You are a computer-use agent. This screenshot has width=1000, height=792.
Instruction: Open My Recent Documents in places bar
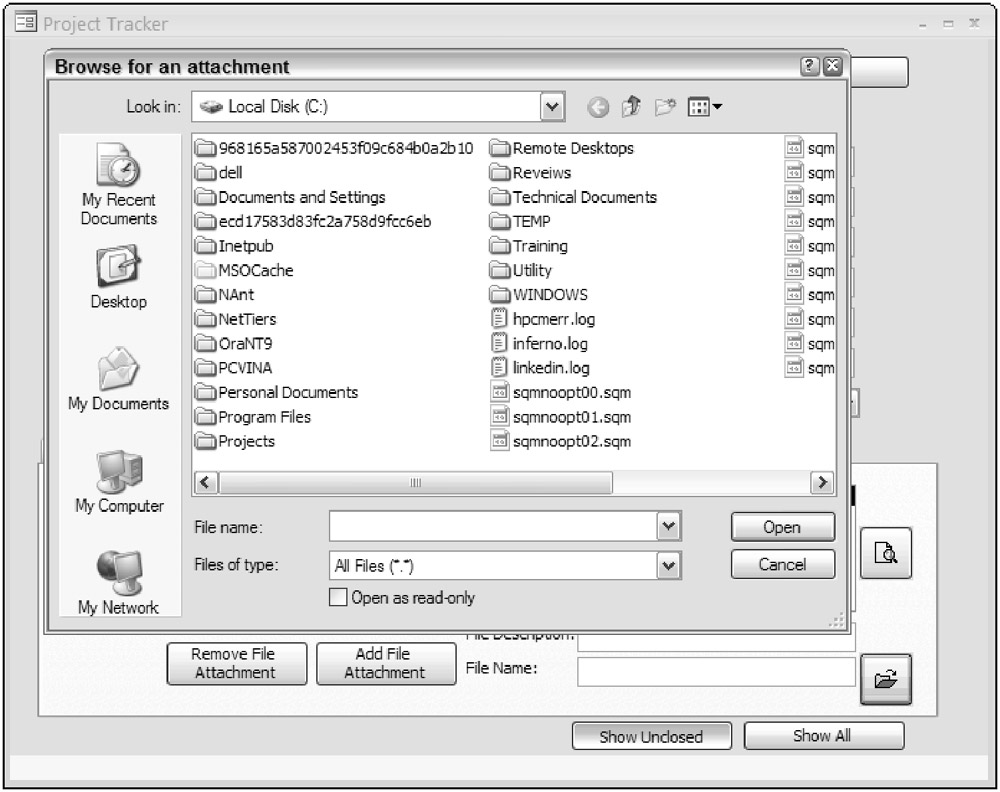119,185
